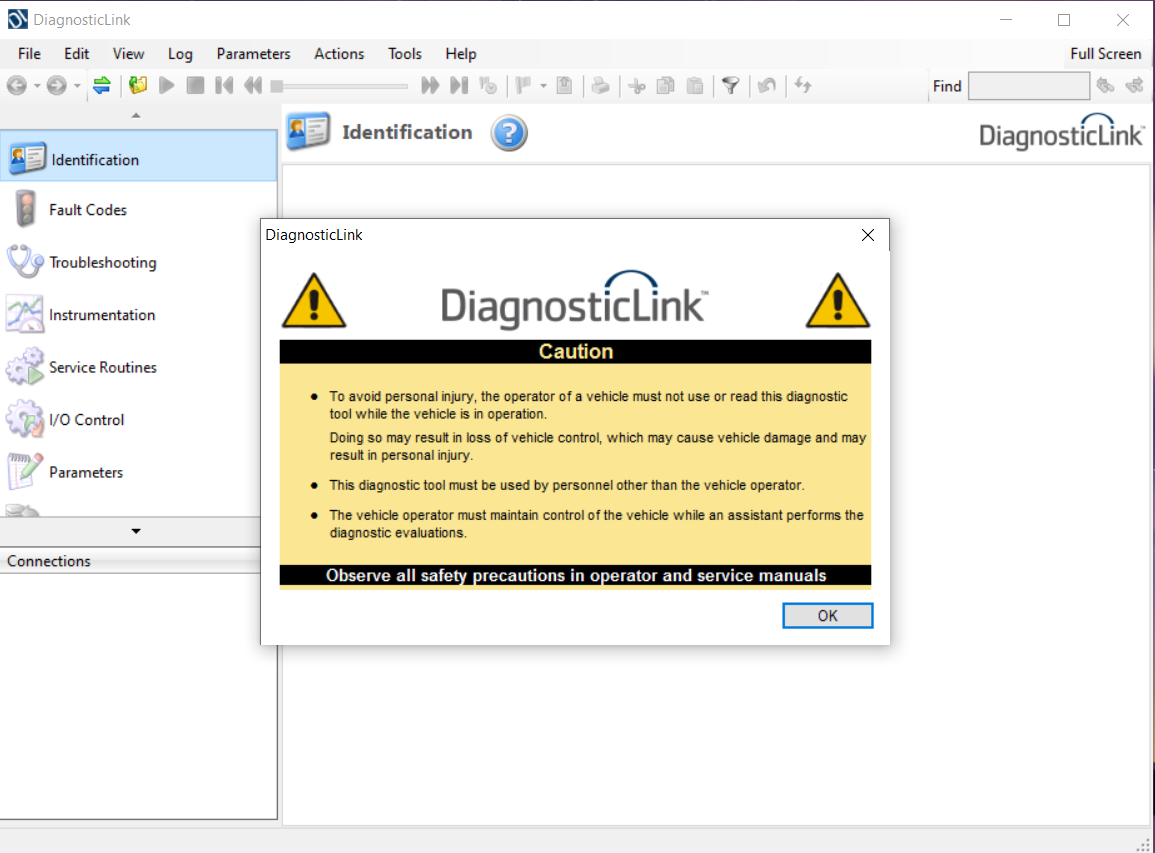Click the Find text input field
The width and height of the screenshot is (1155, 853).
coord(1028,85)
